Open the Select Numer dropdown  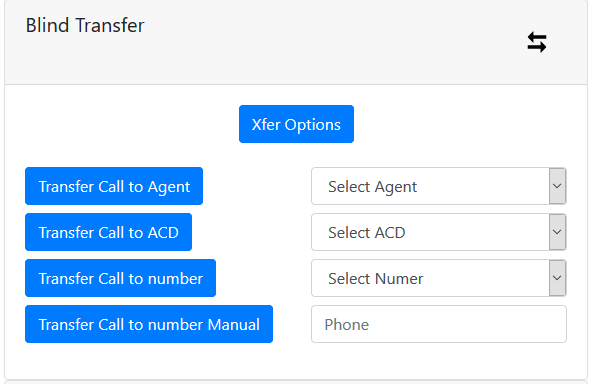coord(439,278)
